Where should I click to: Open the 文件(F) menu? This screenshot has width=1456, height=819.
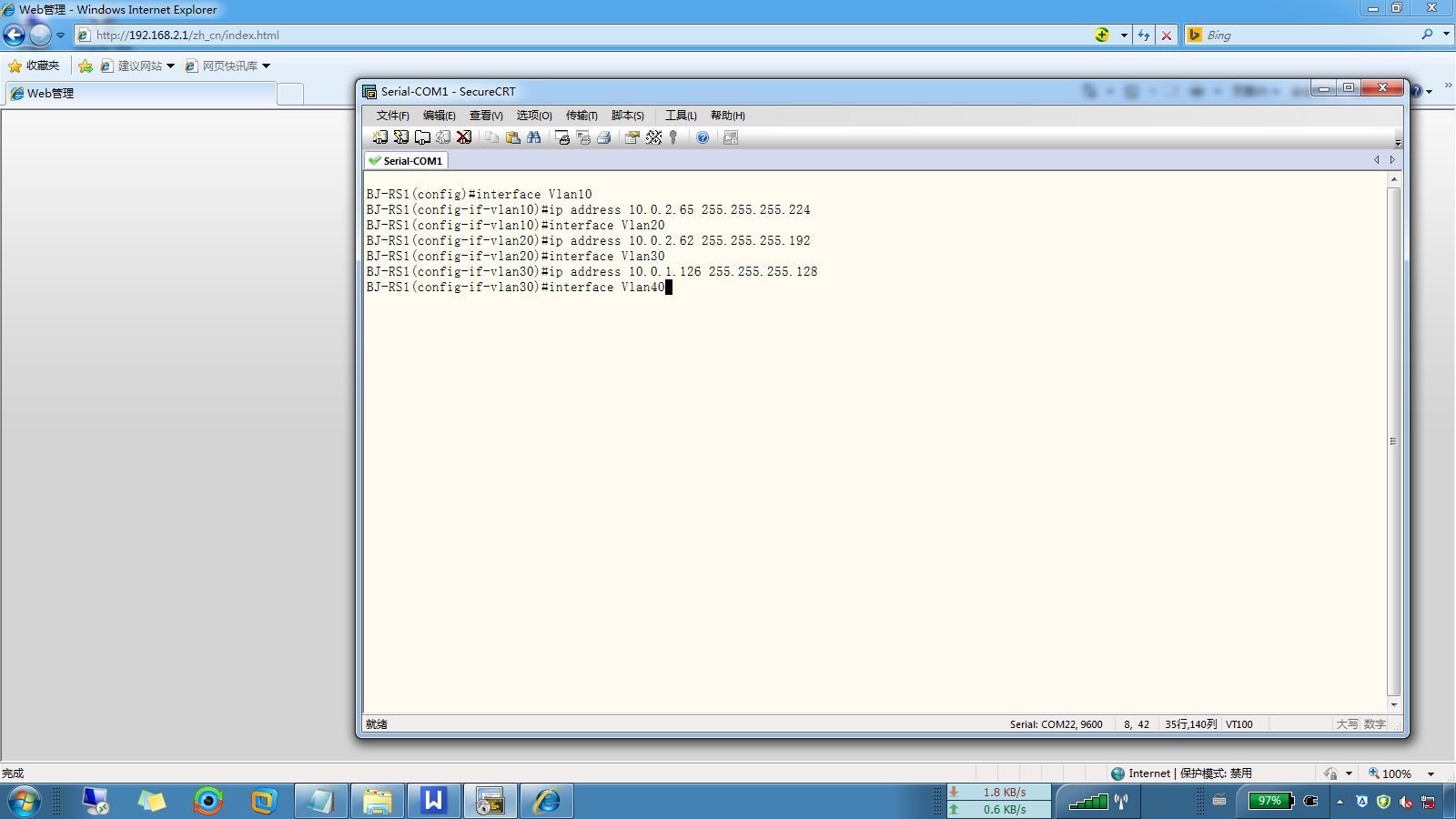coord(392,116)
